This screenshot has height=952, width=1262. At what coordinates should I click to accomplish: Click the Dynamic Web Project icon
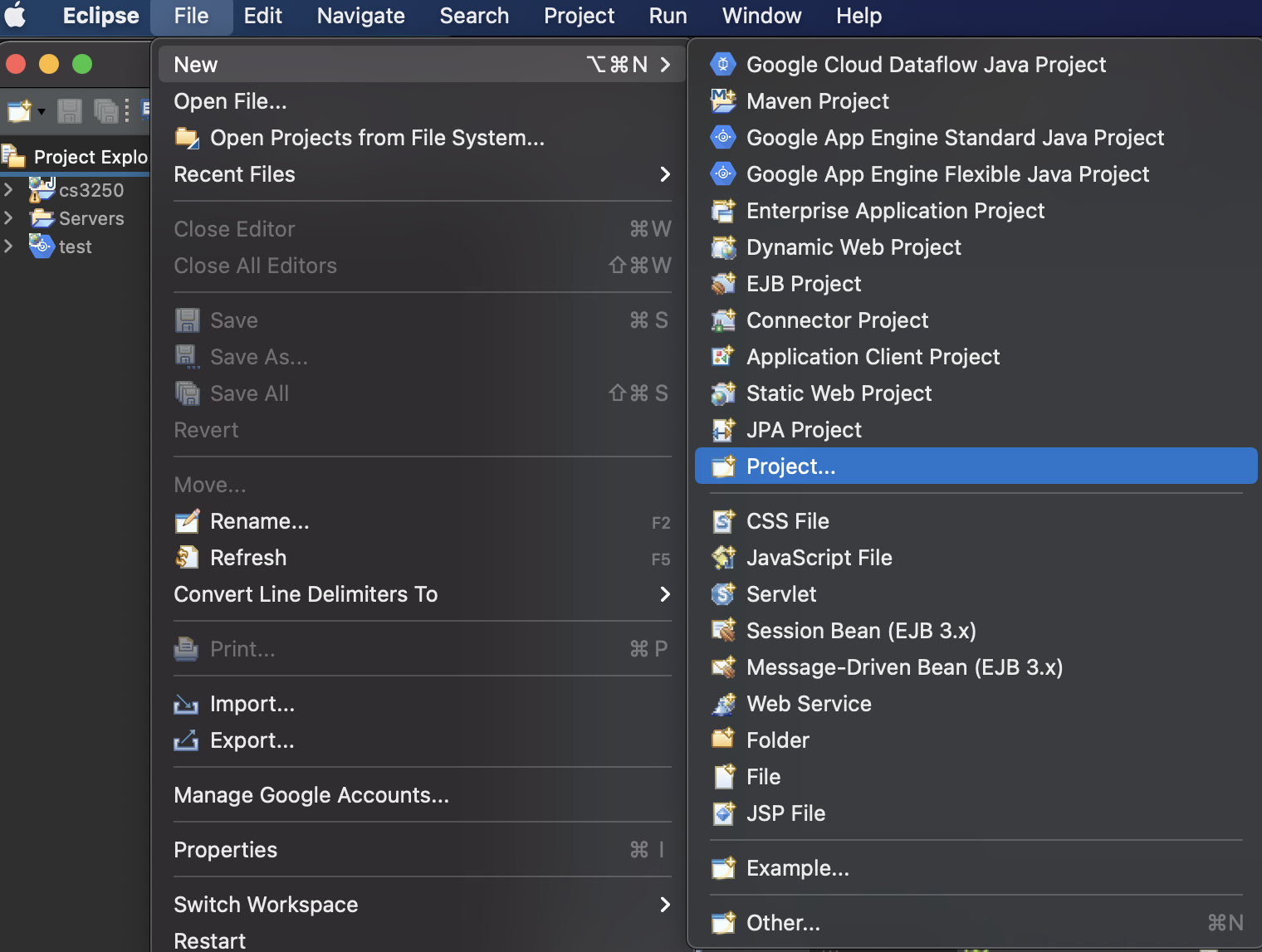click(x=723, y=247)
